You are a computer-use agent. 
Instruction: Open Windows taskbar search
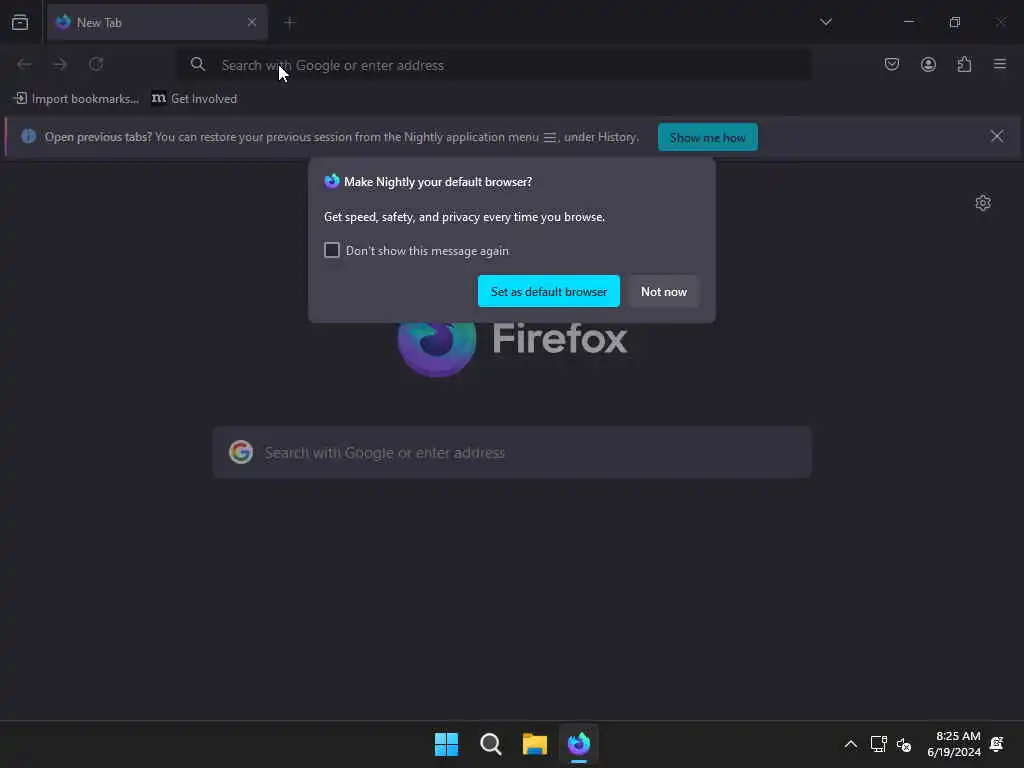click(x=490, y=744)
